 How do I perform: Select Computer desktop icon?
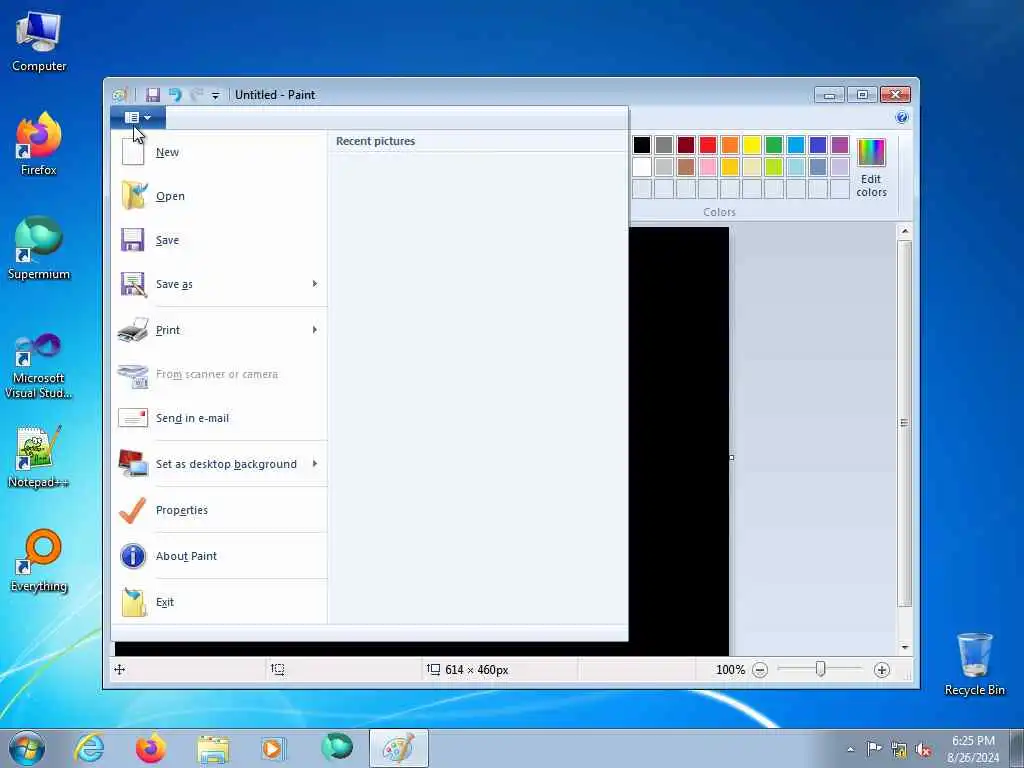click(39, 40)
